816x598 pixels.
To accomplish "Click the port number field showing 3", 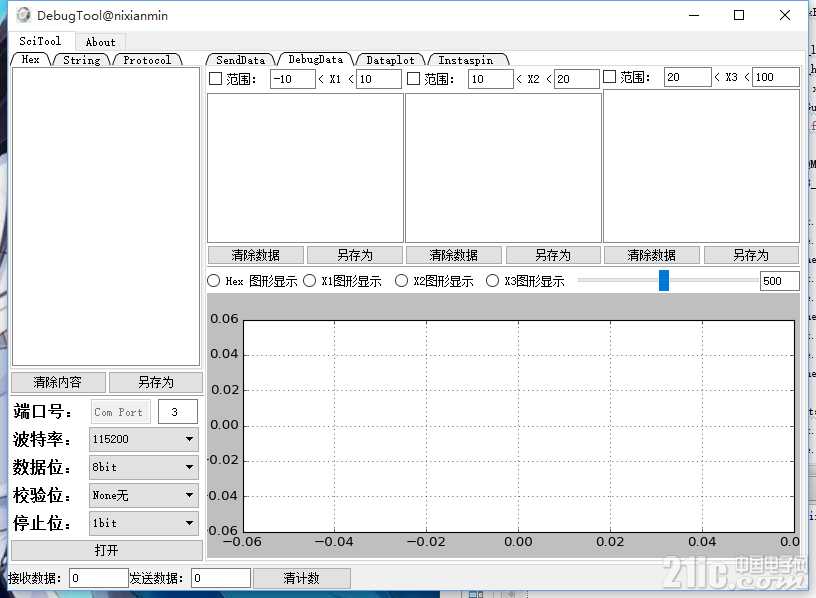I will (177, 412).
